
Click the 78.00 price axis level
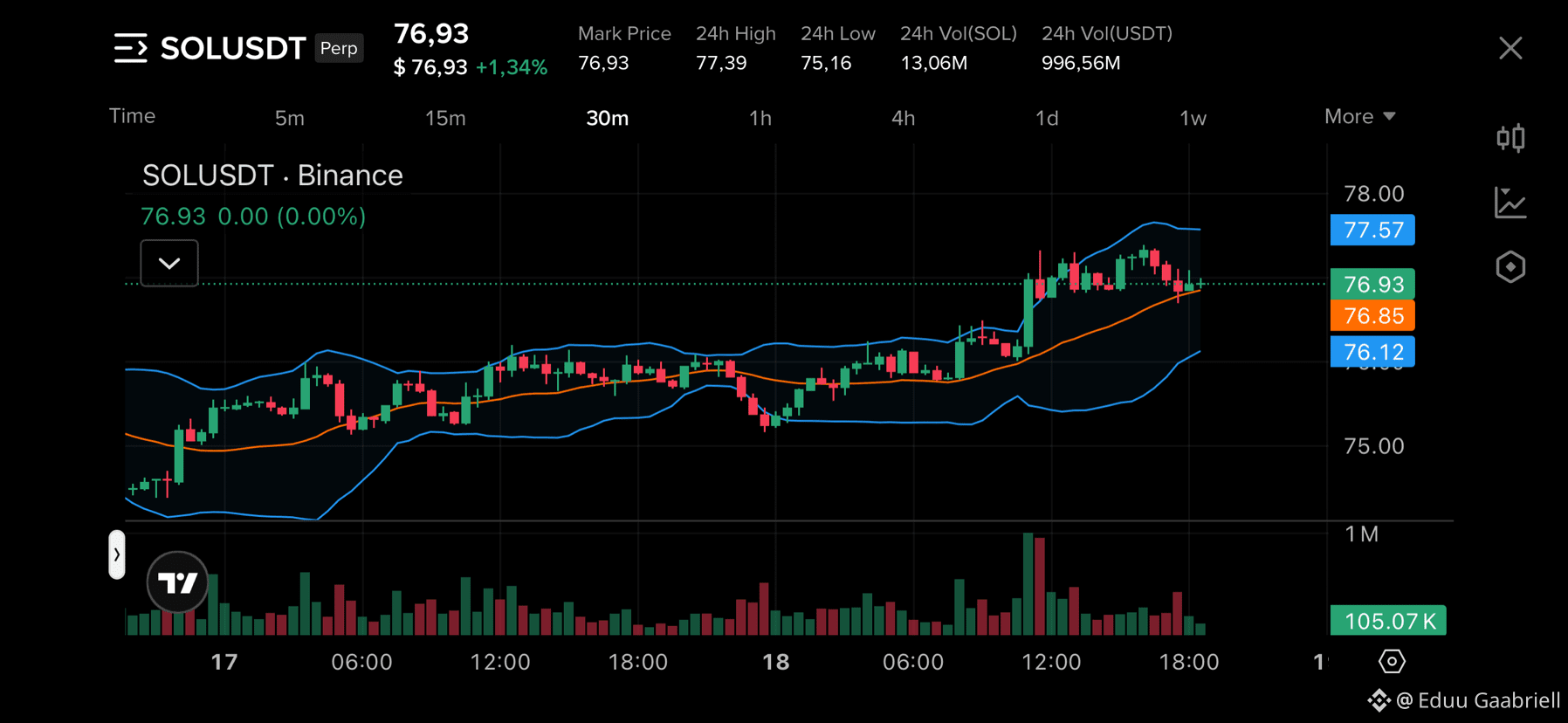point(1374,194)
